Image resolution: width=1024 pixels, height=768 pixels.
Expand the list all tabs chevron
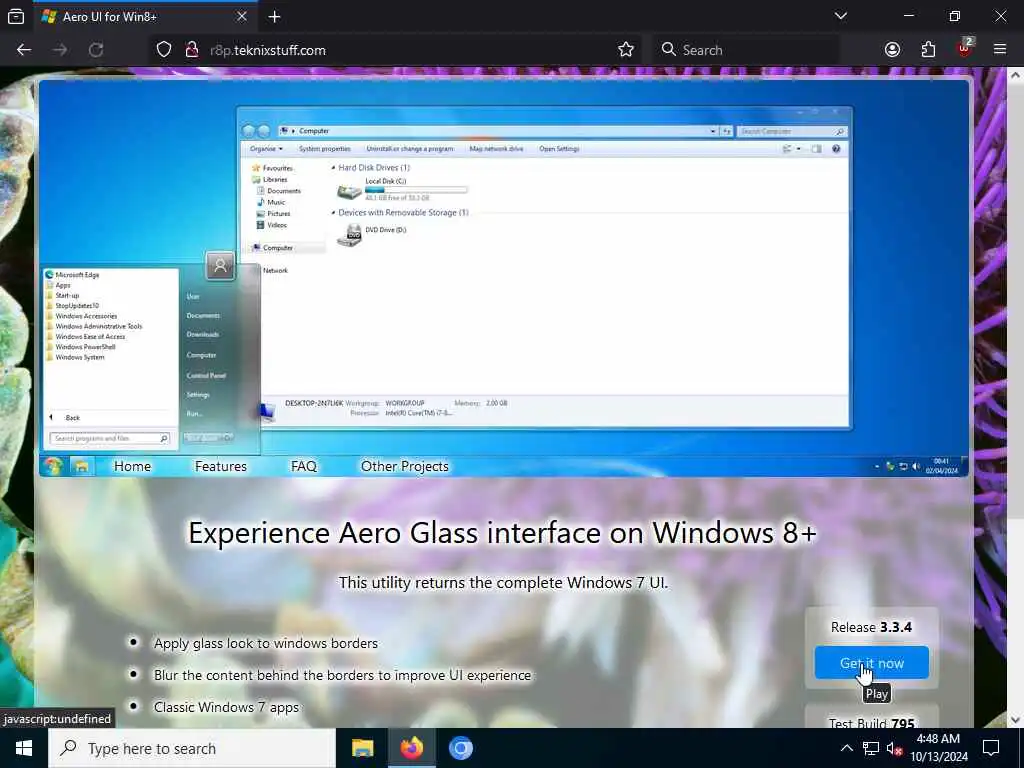pos(840,16)
